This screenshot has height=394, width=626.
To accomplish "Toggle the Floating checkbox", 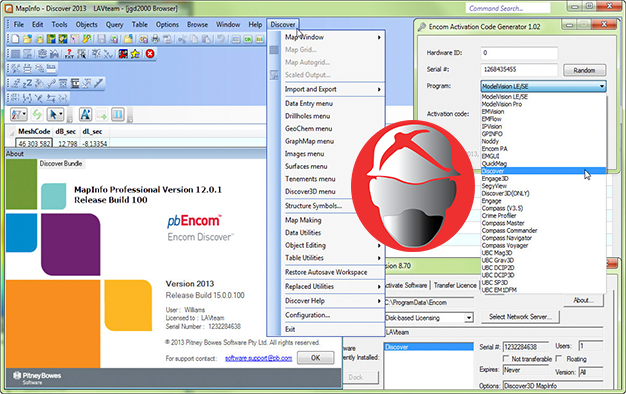I will pos(559,358).
